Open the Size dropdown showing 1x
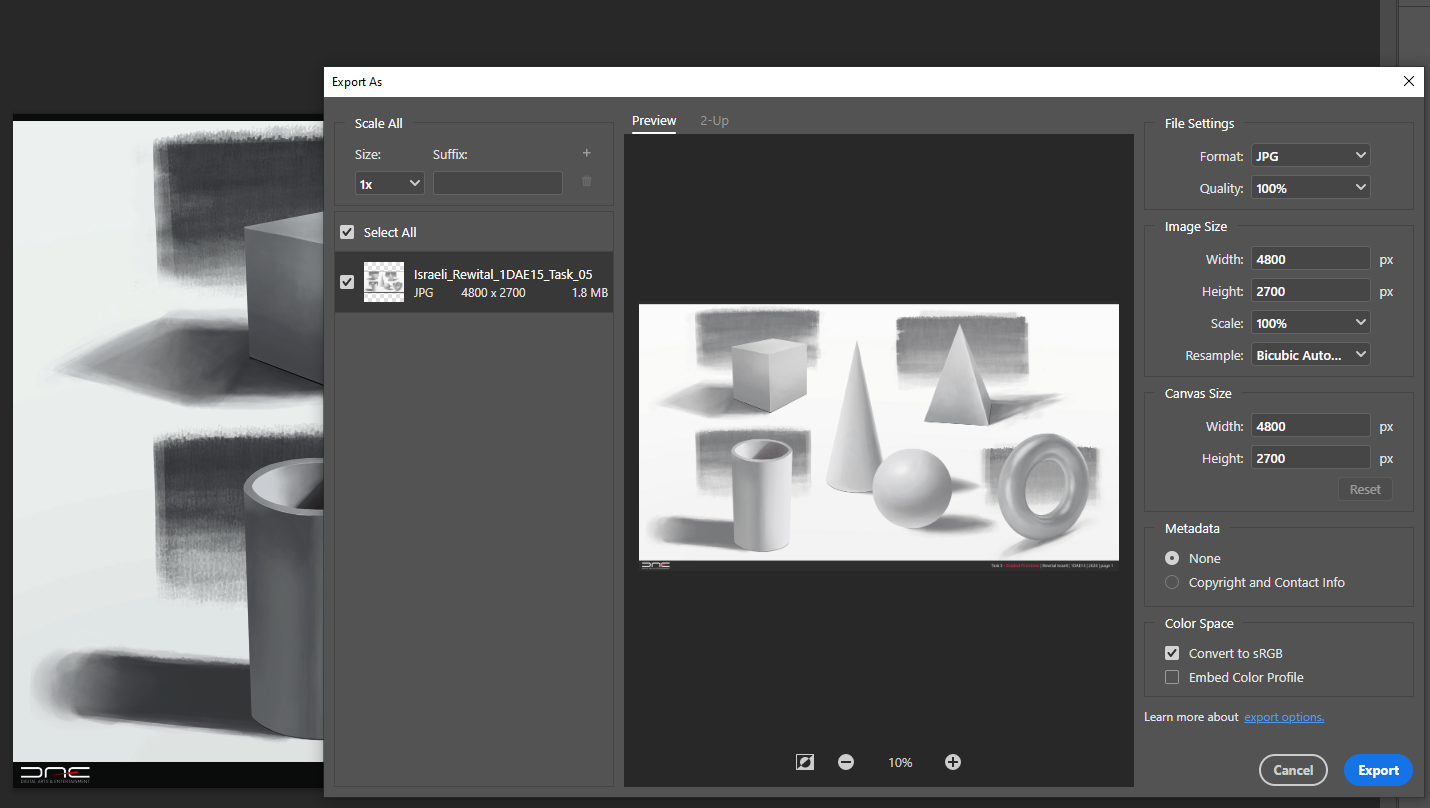This screenshot has height=808, width=1430. click(x=389, y=183)
